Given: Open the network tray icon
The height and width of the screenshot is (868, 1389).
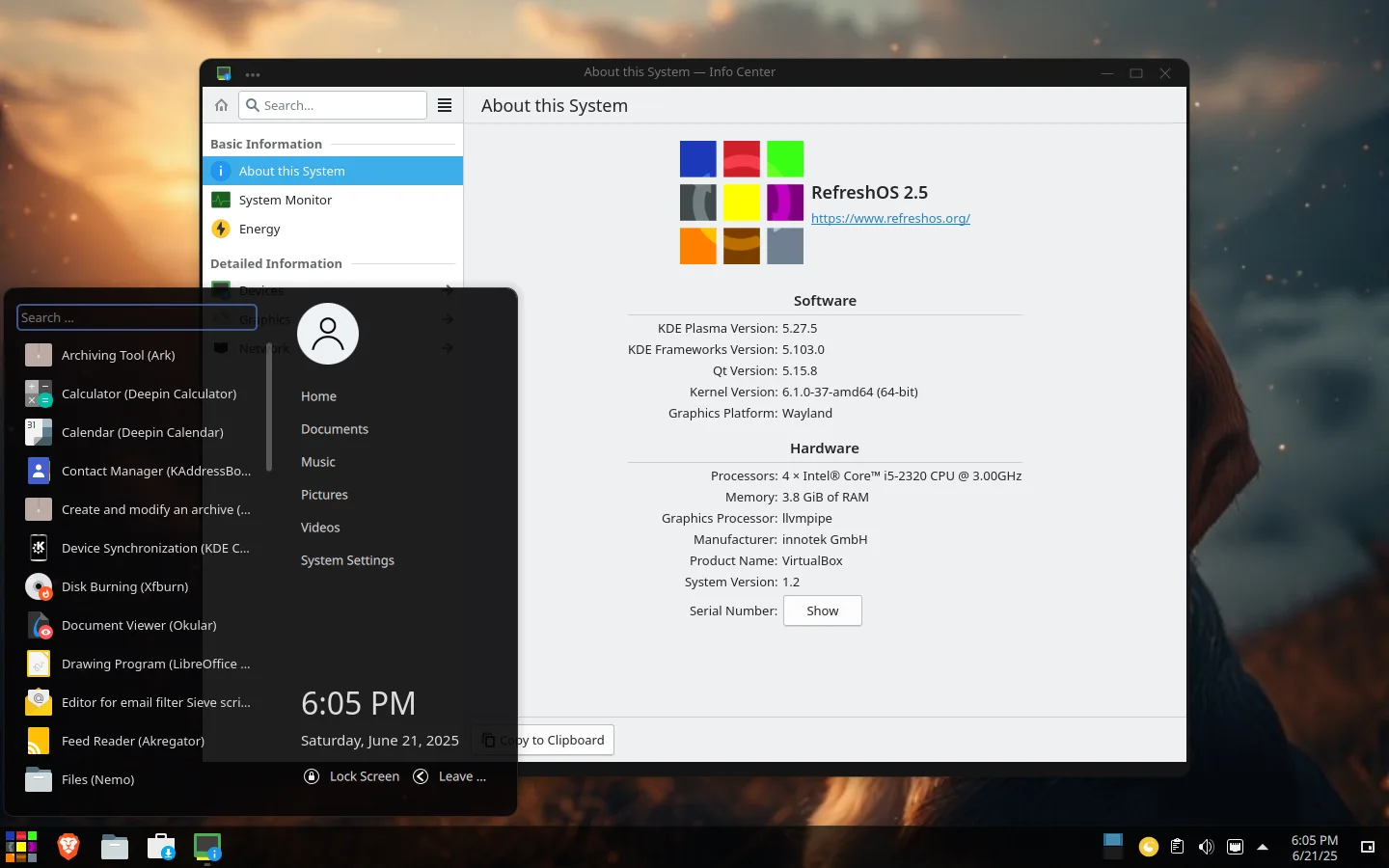Looking at the screenshot, I should 1235,847.
